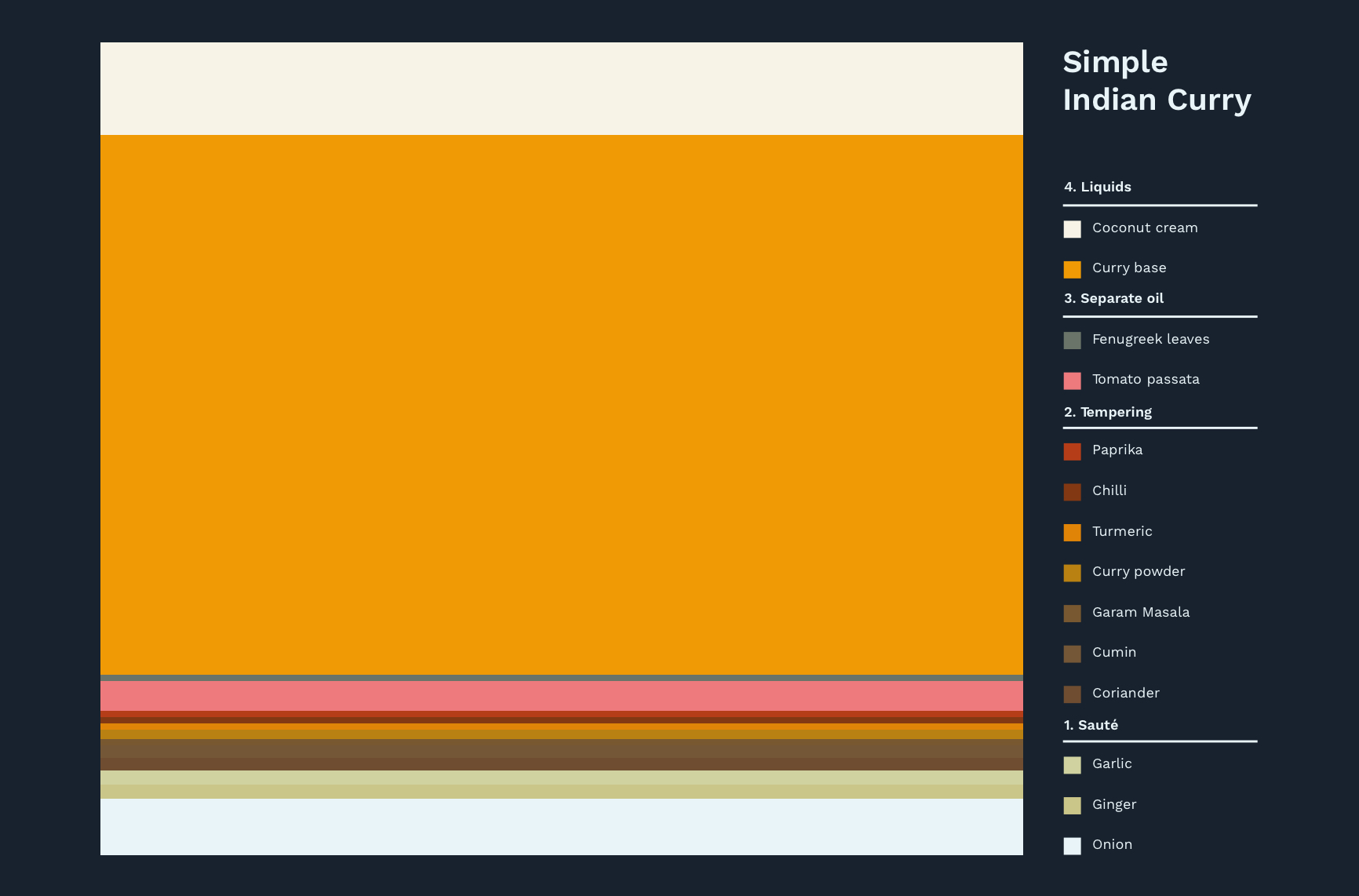Click the Coconut cream legend swatch

point(1072,229)
